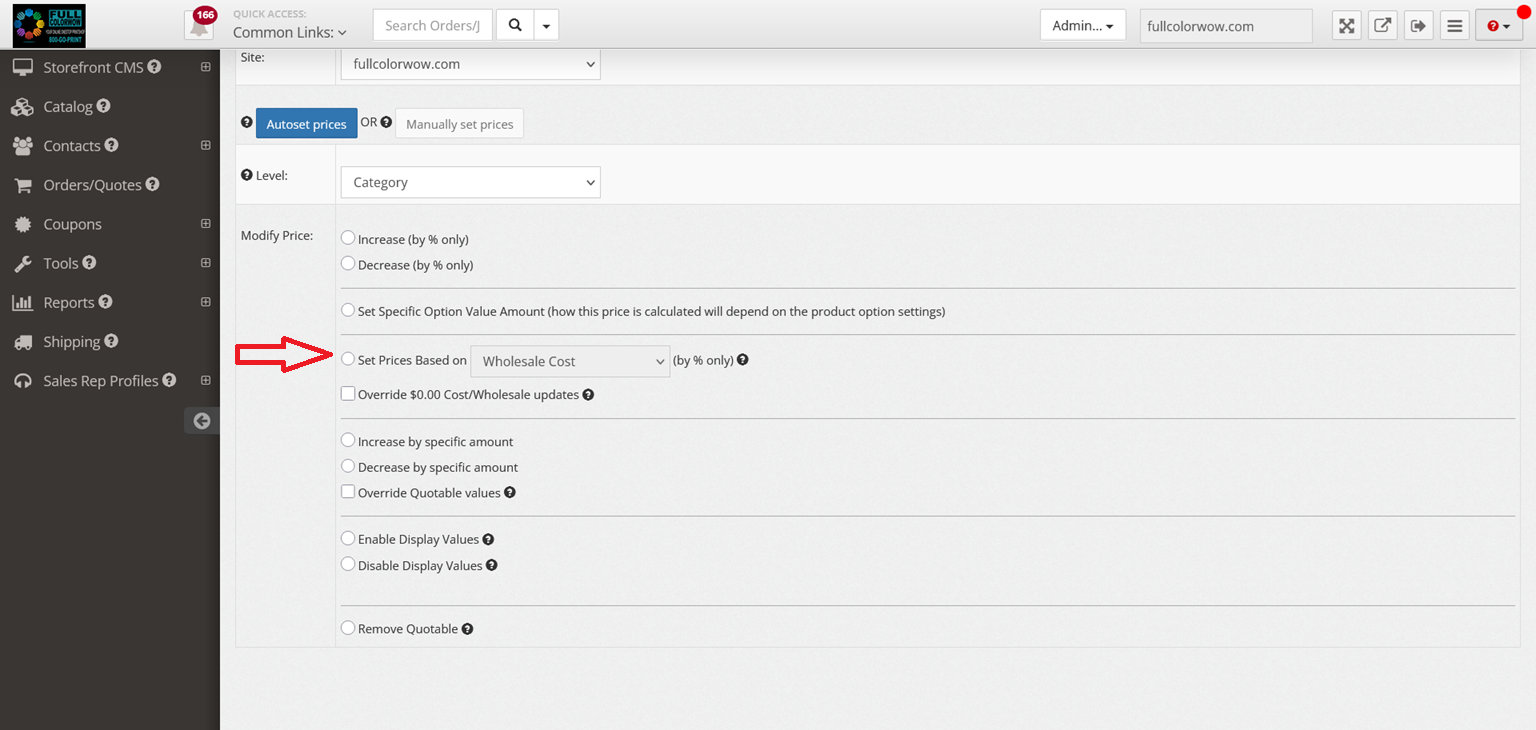Open storefront via external link icon
1536x730 pixels.
click(x=1382, y=26)
